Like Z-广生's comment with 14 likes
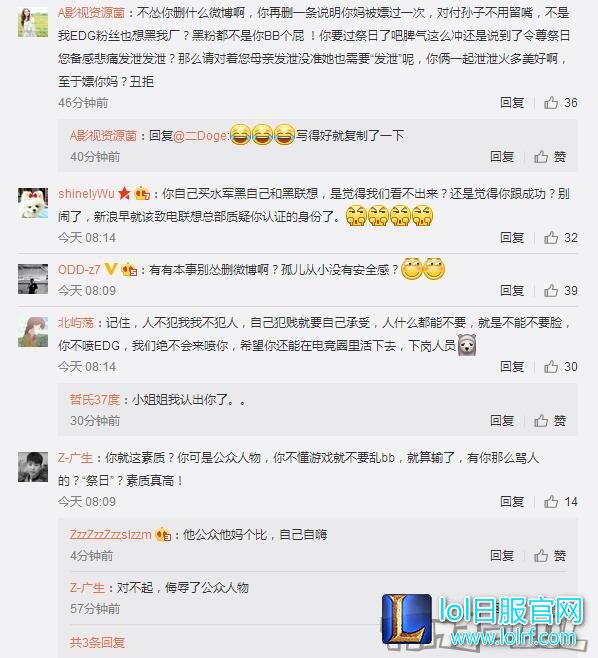Image resolution: width=598 pixels, height=658 pixels. (x=561, y=501)
